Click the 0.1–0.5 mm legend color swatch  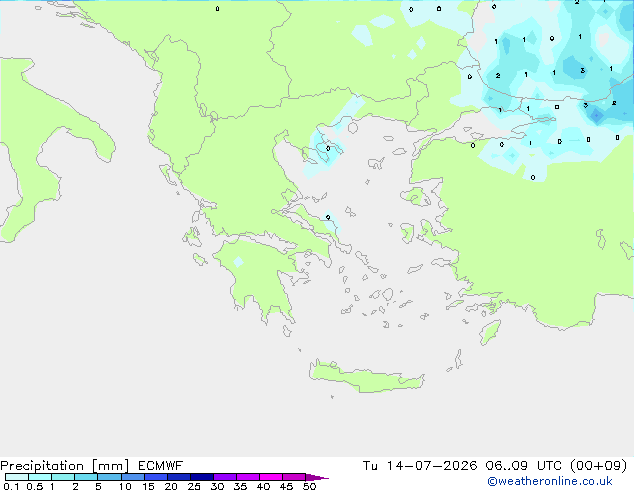(x=17, y=477)
